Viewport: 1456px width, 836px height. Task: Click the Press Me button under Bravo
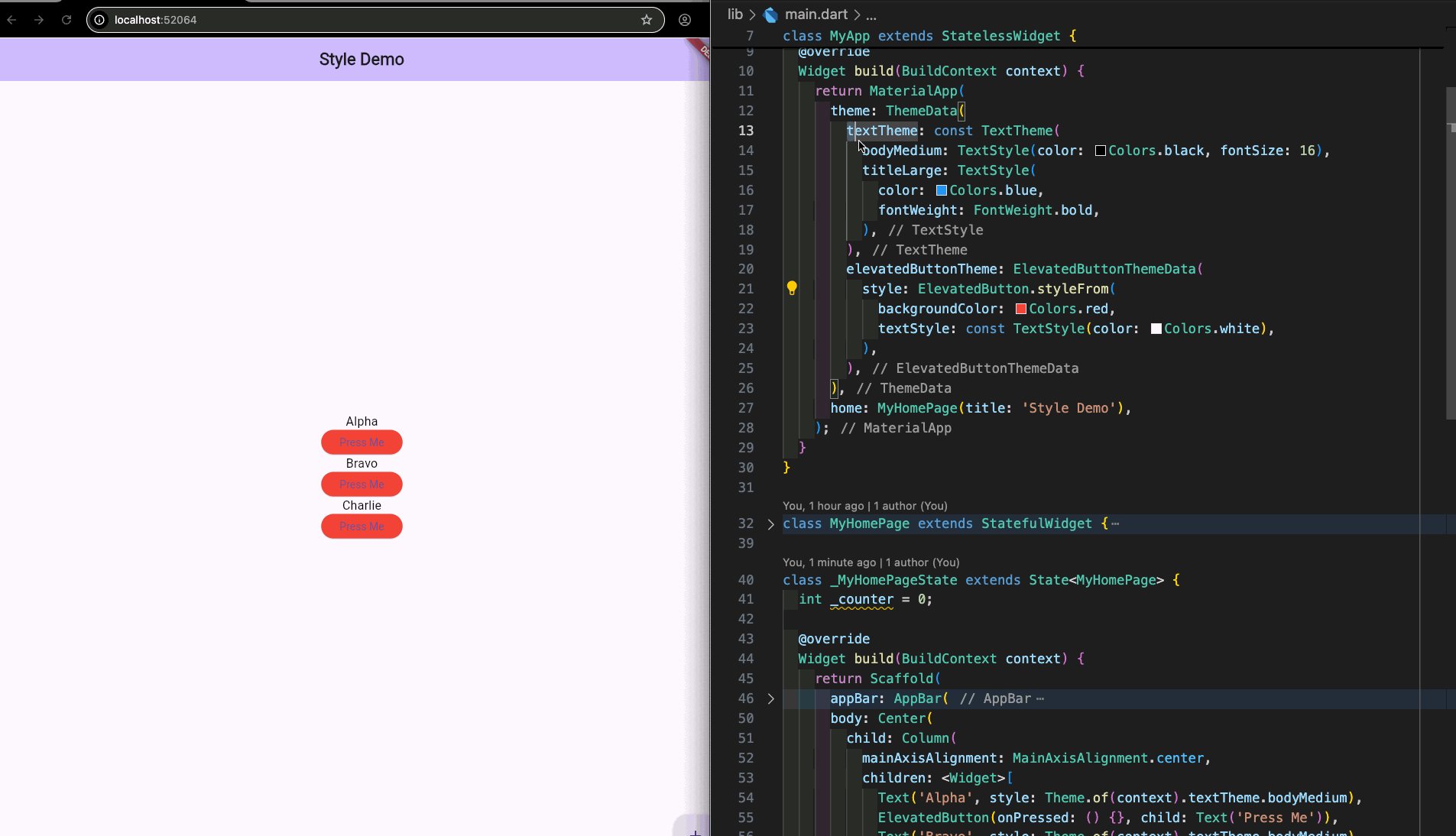pyautogui.click(x=362, y=484)
